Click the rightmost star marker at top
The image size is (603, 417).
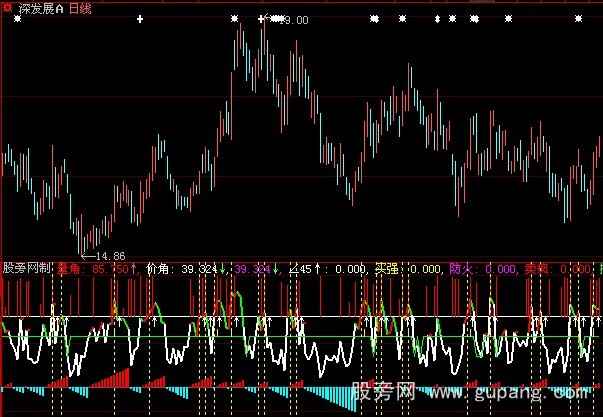click(582, 19)
